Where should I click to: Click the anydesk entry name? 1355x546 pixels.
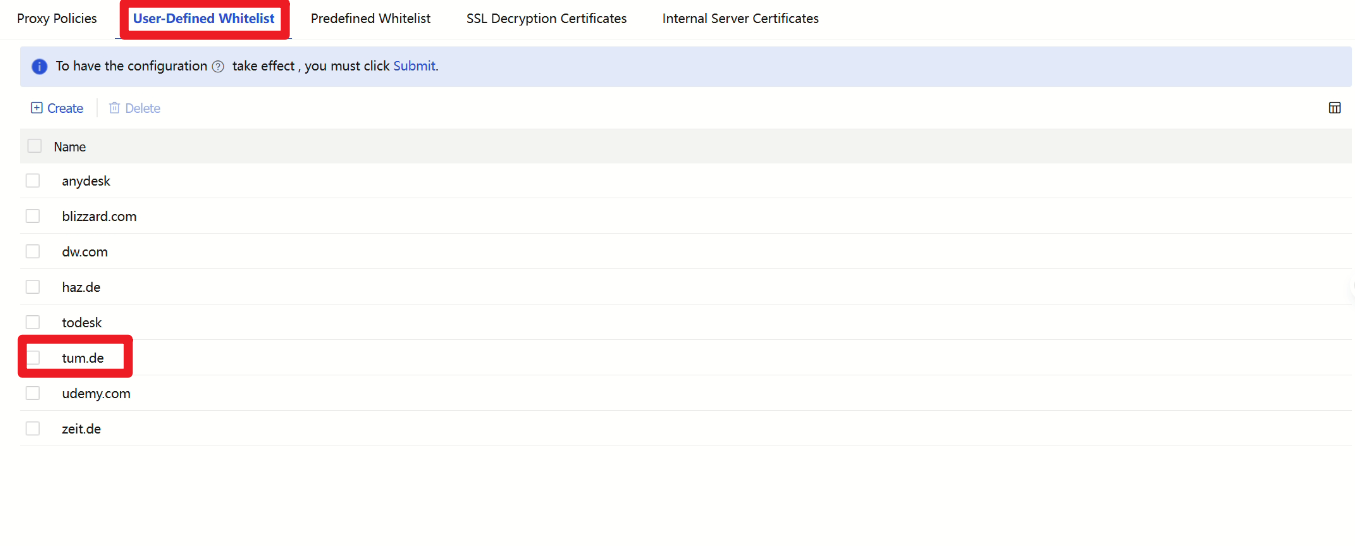[86, 181]
